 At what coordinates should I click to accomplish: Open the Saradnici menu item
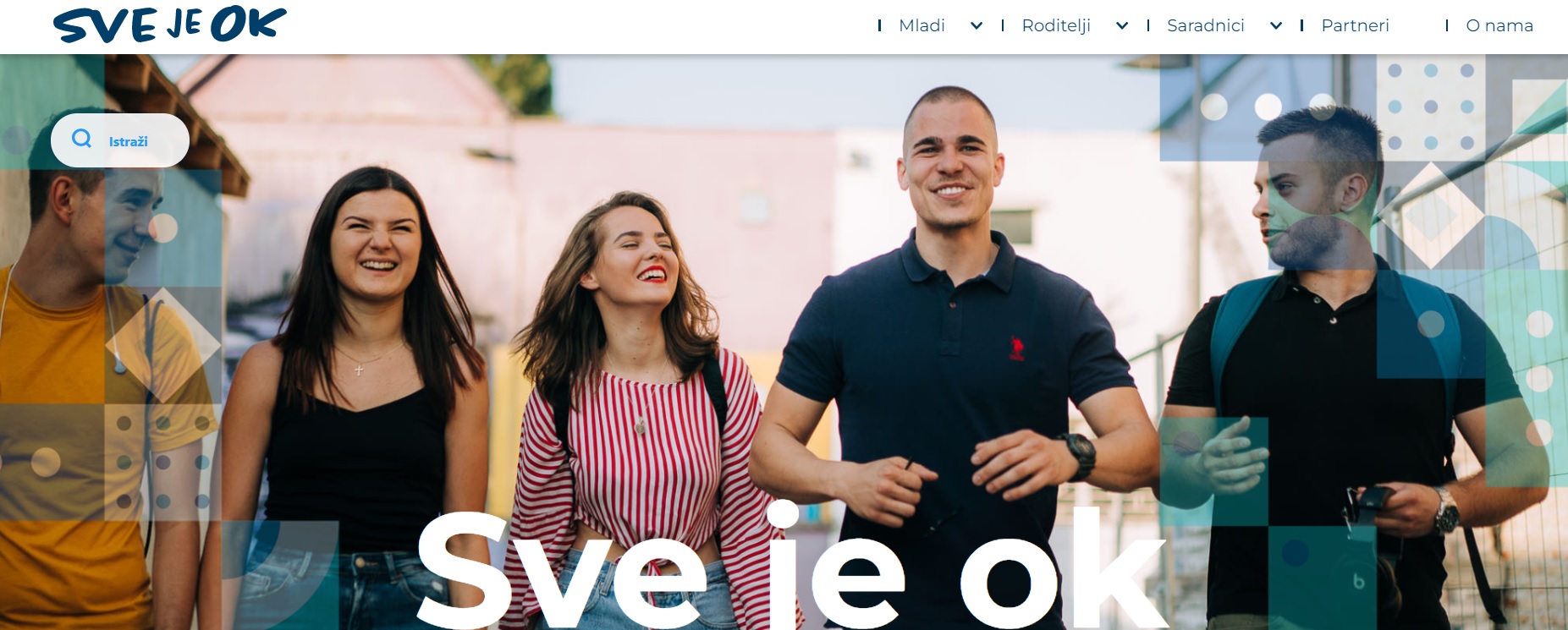coord(1206,25)
